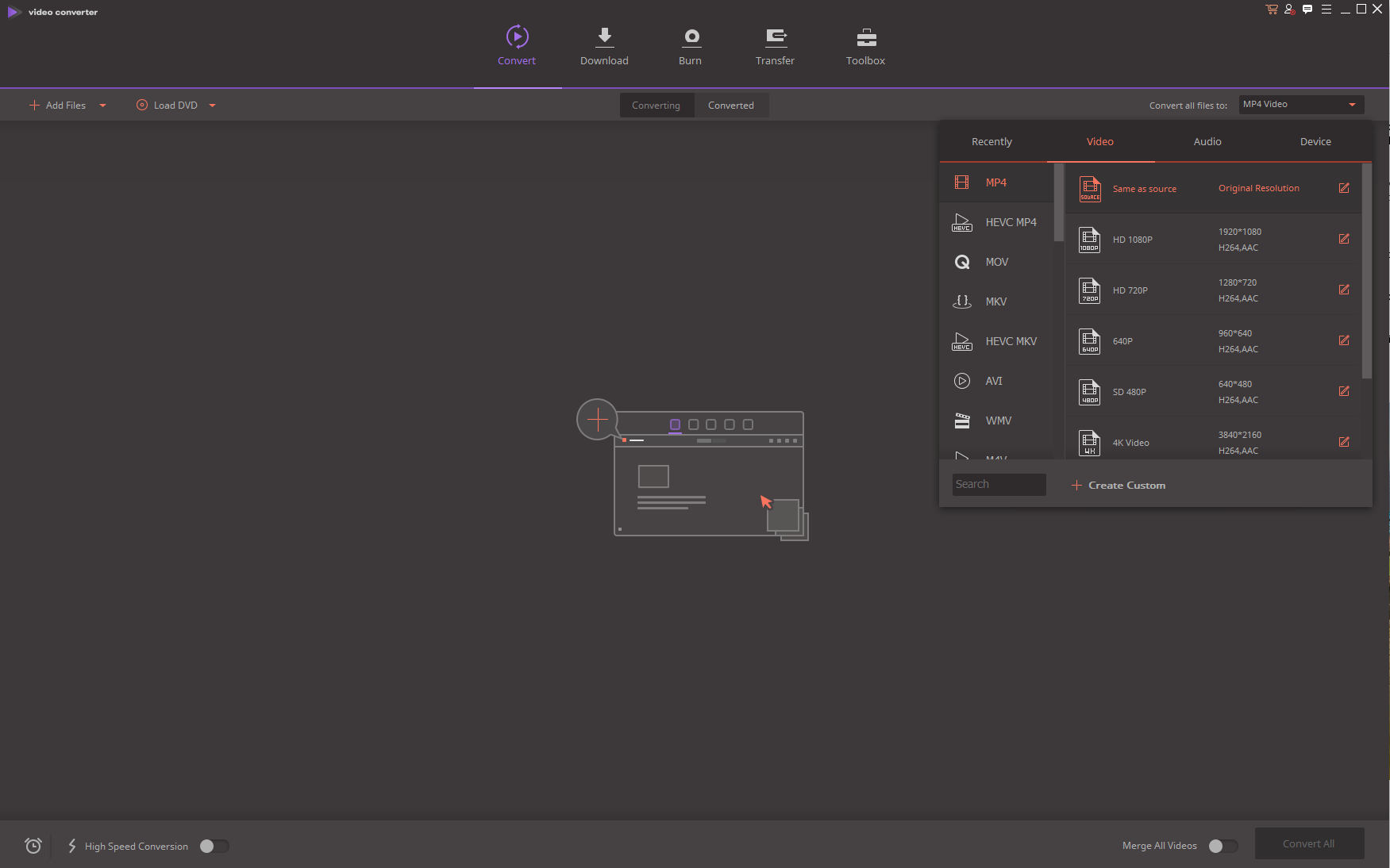Image resolution: width=1390 pixels, height=868 pixels.
Task: Select MP4 format in list
Action: pyautogui.click(x=996, y=182)
